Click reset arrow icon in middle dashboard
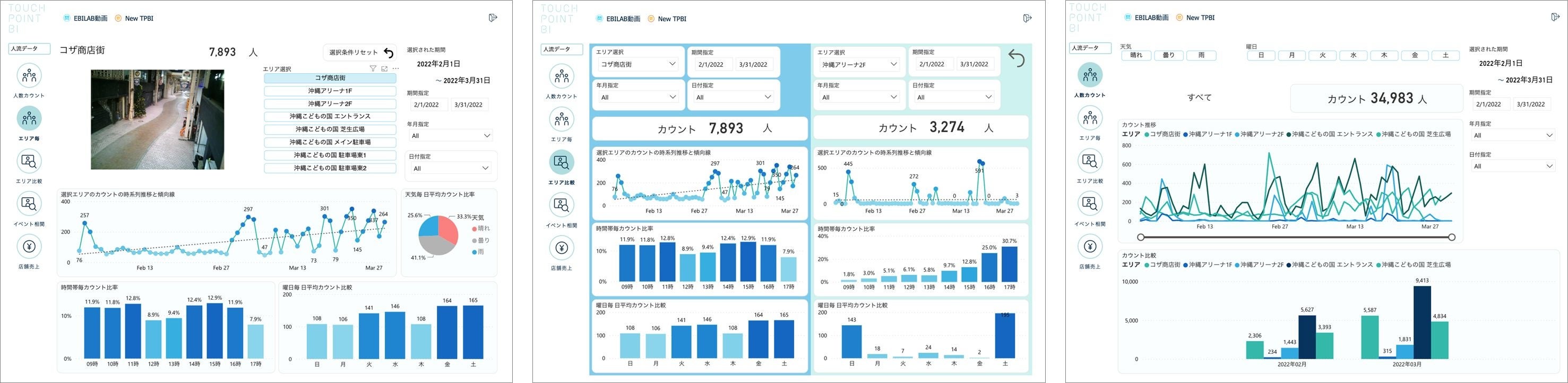This screenshot has height=383, width=1568. point(1016,58)
